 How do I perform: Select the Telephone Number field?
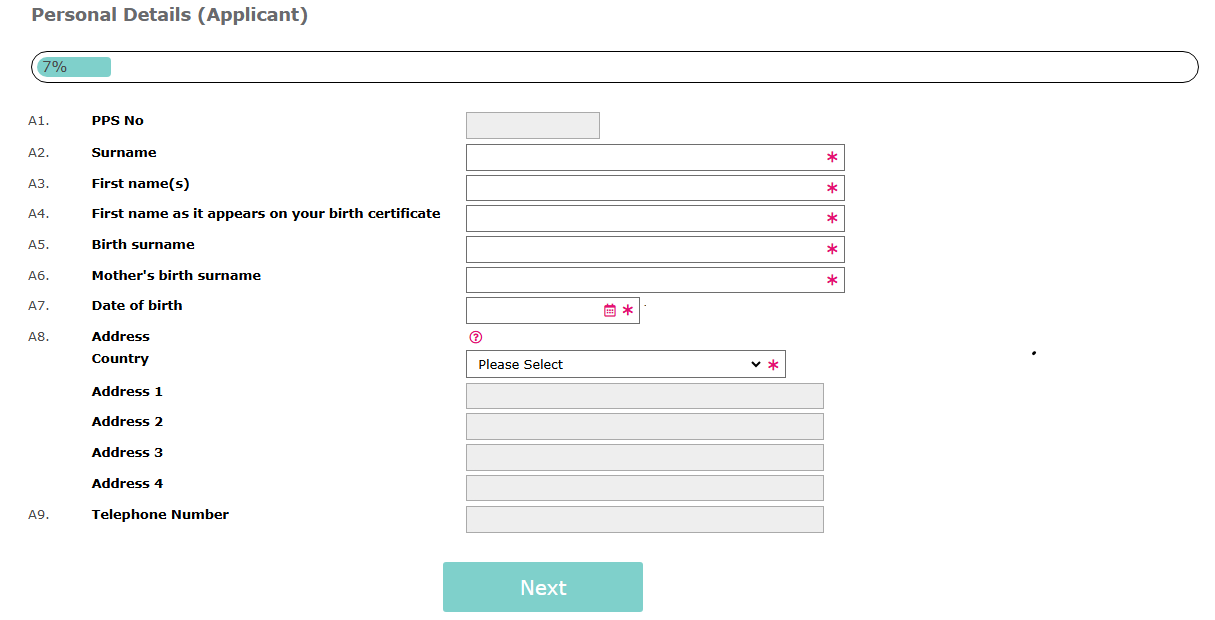coord(645,520)
